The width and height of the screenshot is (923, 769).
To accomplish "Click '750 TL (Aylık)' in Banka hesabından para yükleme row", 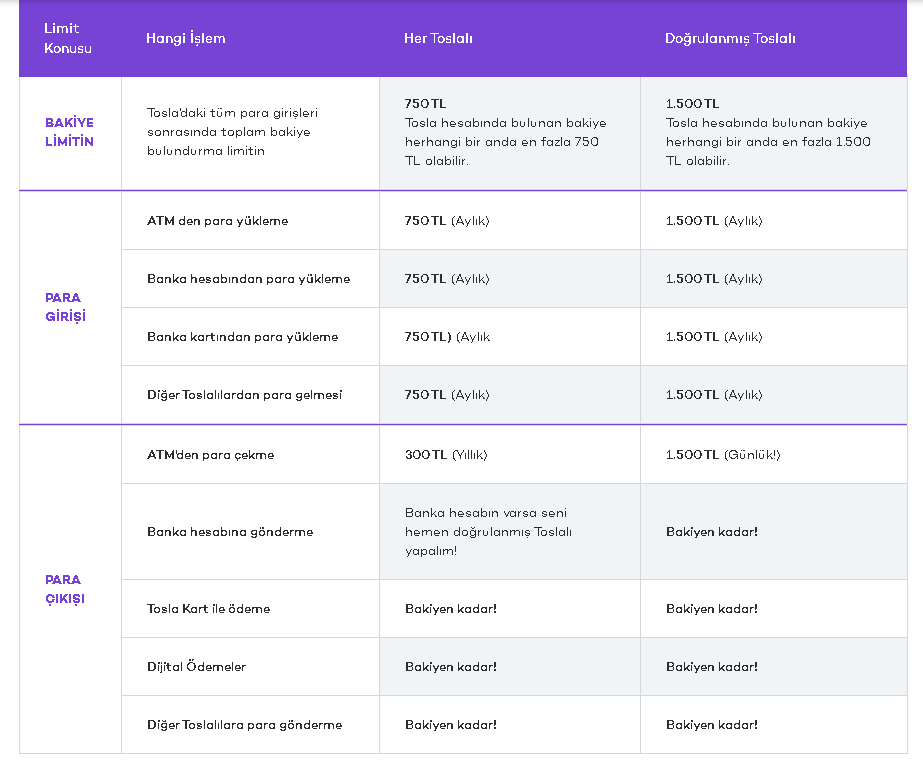I will 447,279.
